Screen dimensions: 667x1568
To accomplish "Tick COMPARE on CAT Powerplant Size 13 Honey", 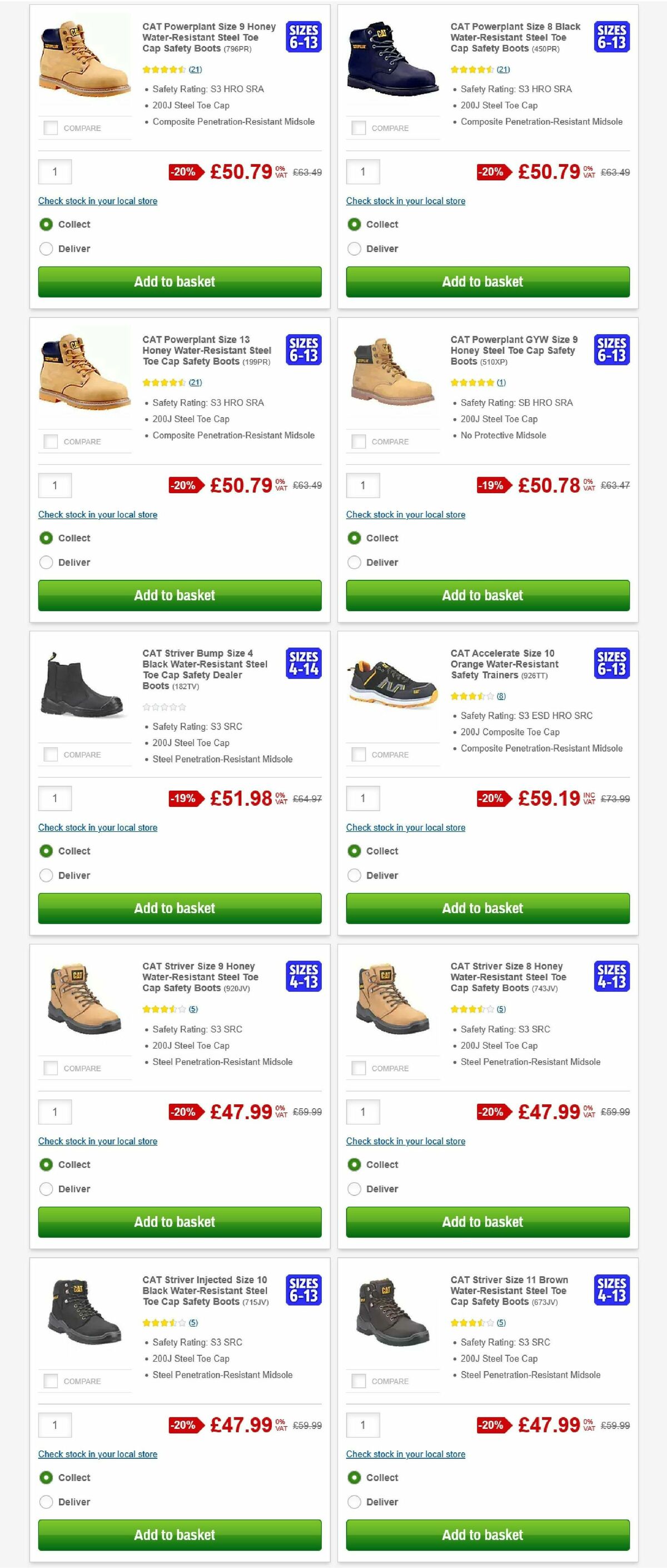I will coord(49,441).
